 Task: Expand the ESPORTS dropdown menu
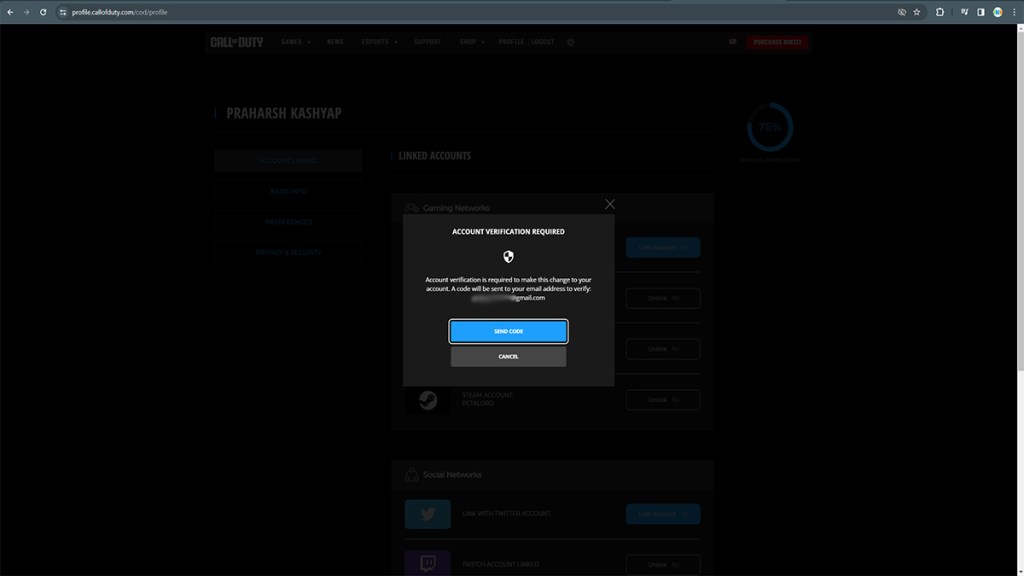377,42
